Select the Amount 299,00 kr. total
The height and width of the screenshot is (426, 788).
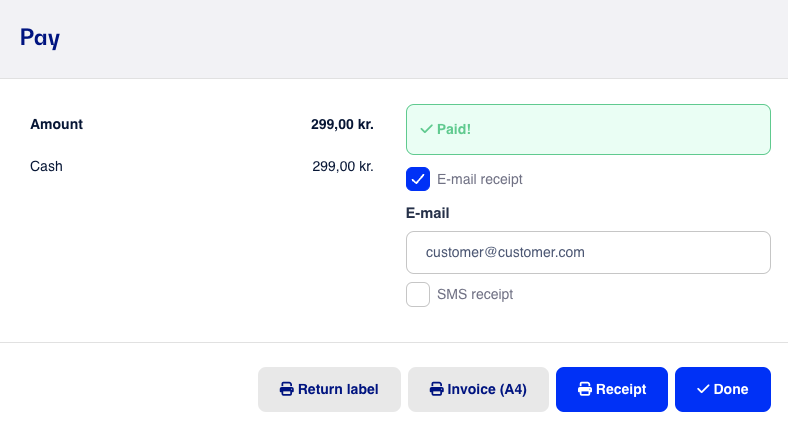pyautogui.click(x=342, y=124)
